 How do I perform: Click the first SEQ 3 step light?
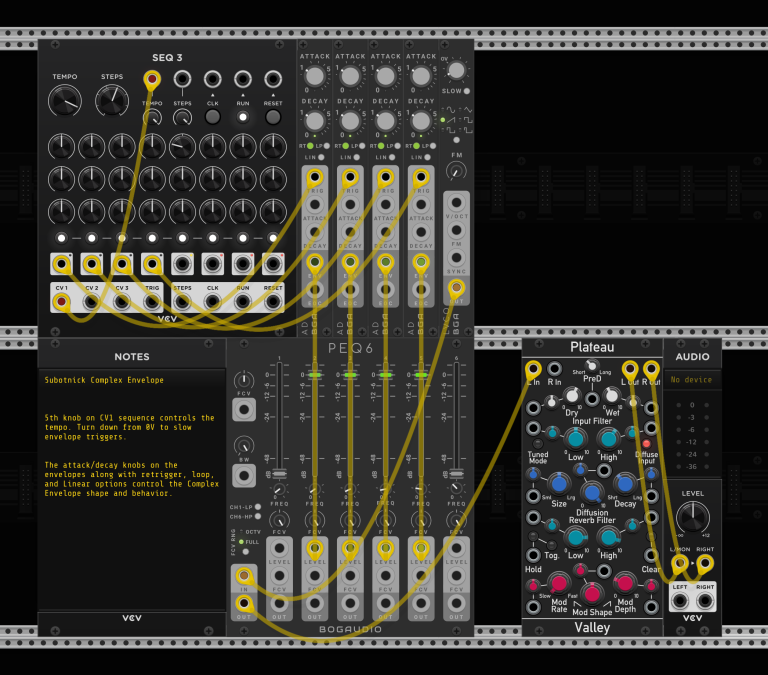click(x=61, y=238)
